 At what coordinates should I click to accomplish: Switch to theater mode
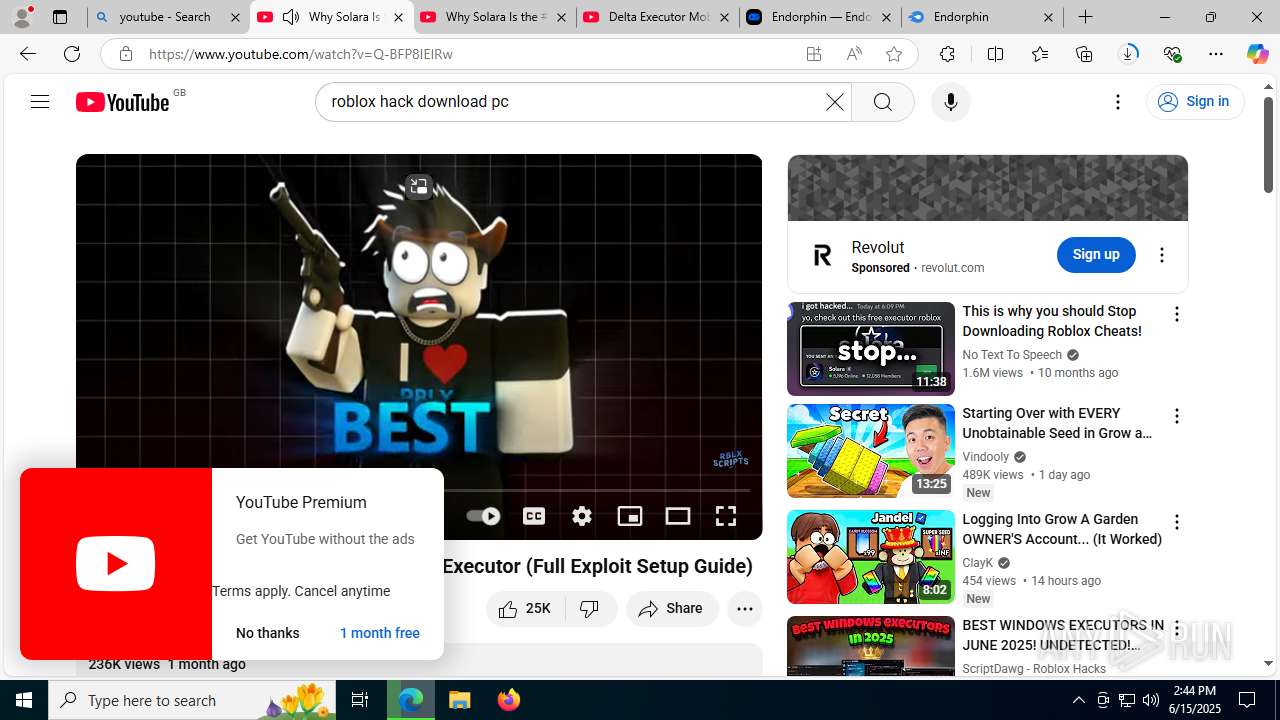[x=678, y=516]
